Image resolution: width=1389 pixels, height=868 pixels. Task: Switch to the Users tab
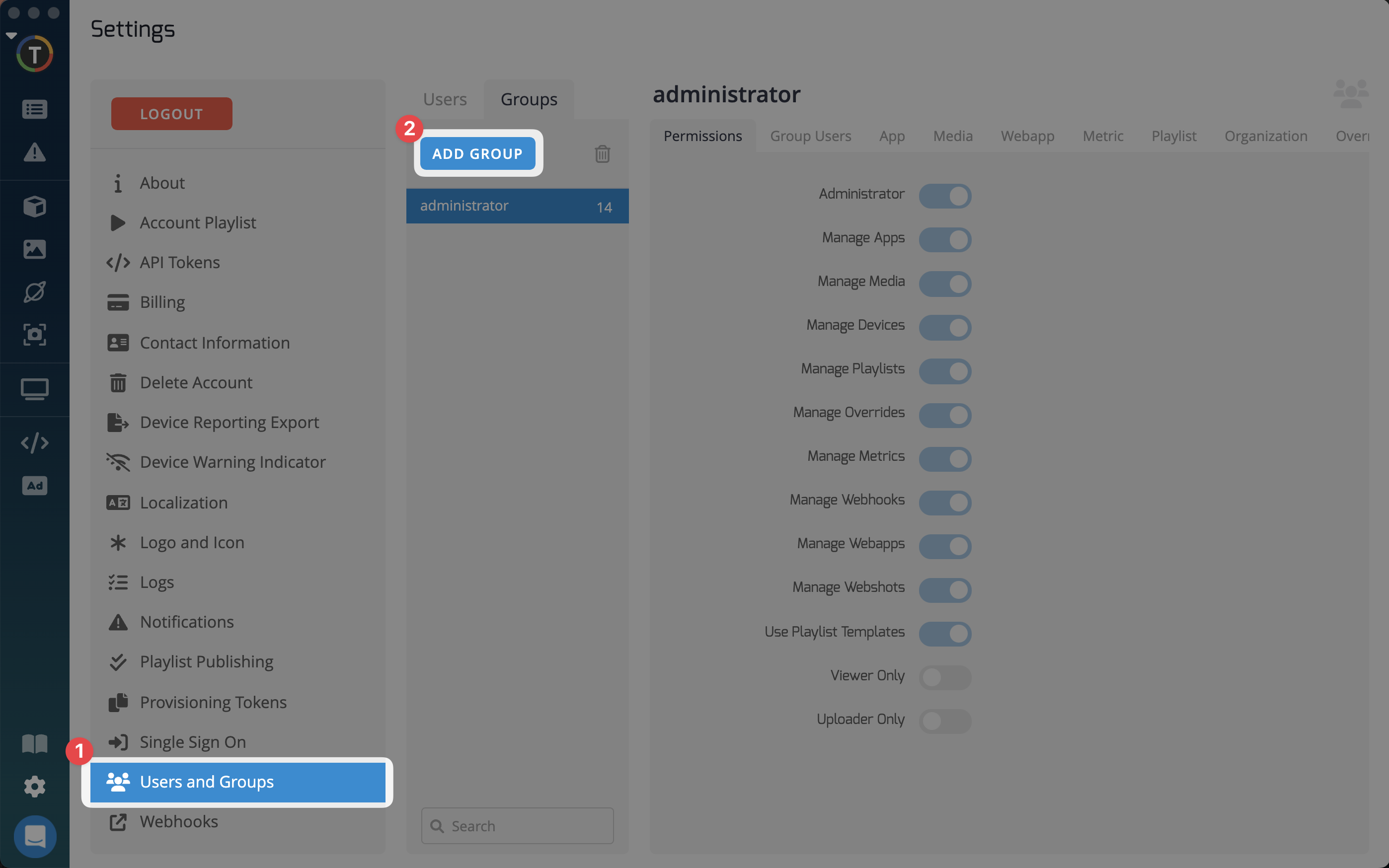445,99
